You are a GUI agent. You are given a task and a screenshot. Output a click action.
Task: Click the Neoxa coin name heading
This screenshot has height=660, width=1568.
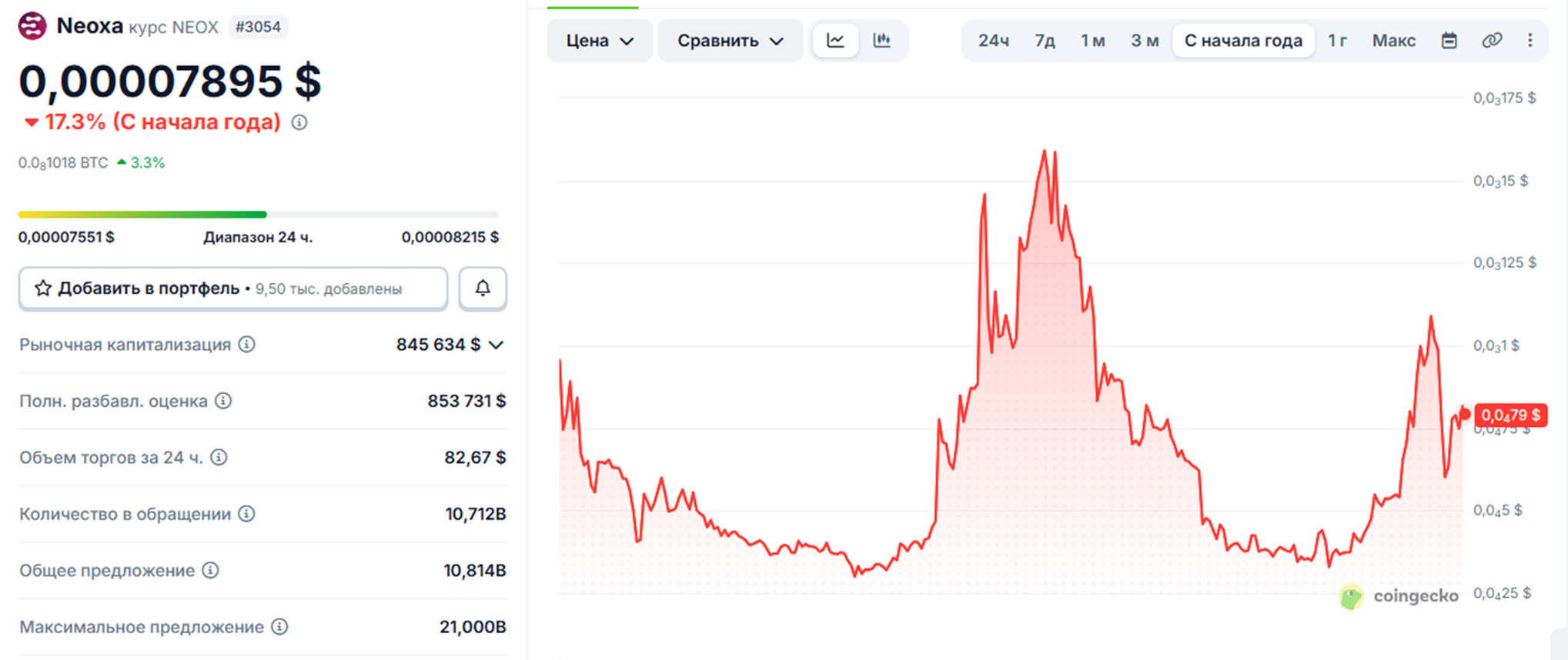click(x=90, y=25)
